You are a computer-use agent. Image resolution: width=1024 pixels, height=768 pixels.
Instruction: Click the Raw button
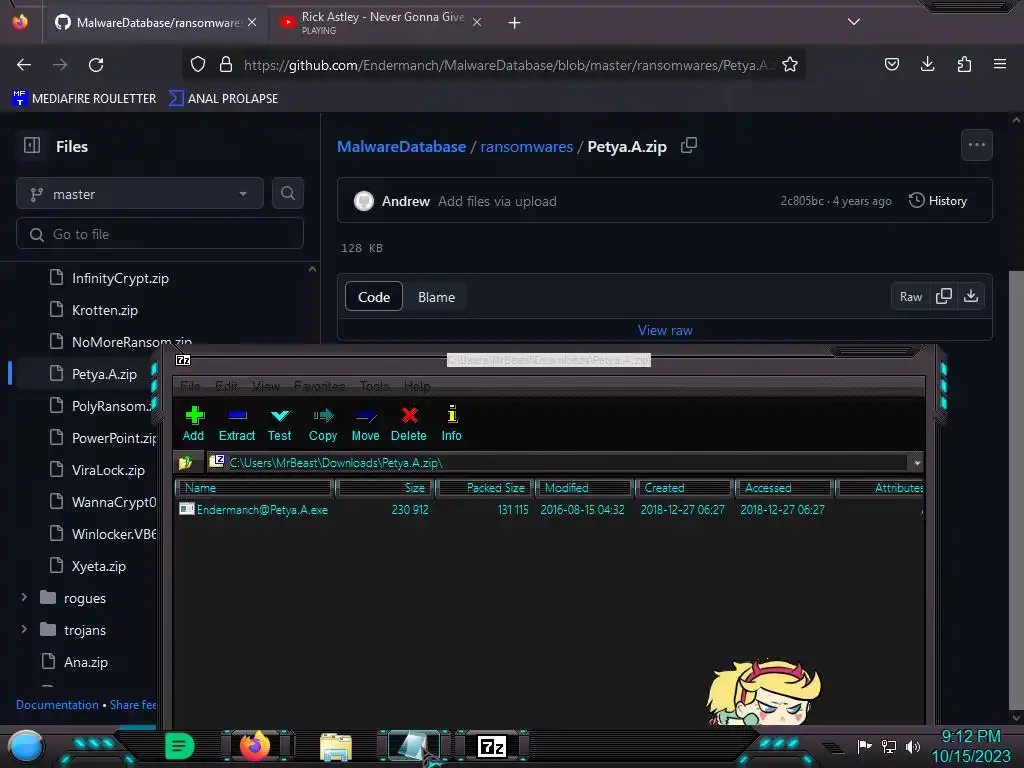click(x=910, y=296)
